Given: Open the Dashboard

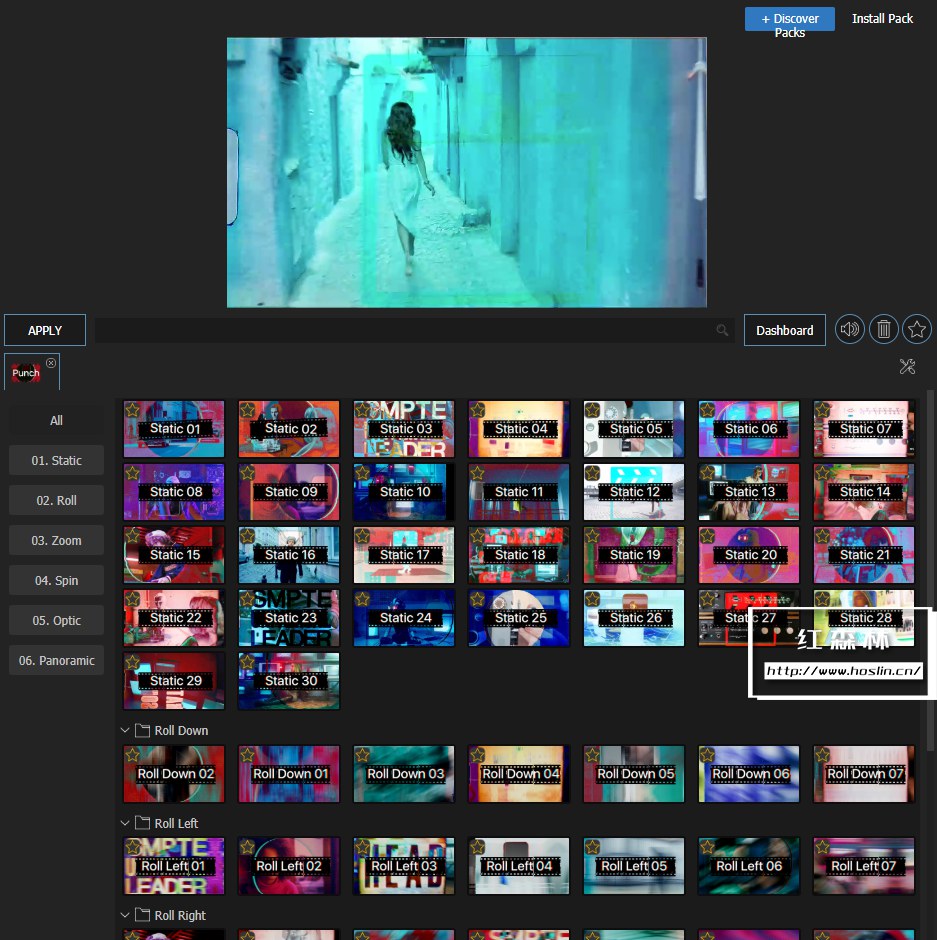Looking at the screenshot, I should click(x=785, y=330).
